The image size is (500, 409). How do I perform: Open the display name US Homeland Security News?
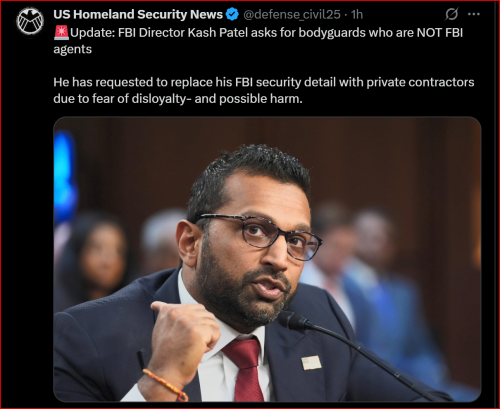138,14
